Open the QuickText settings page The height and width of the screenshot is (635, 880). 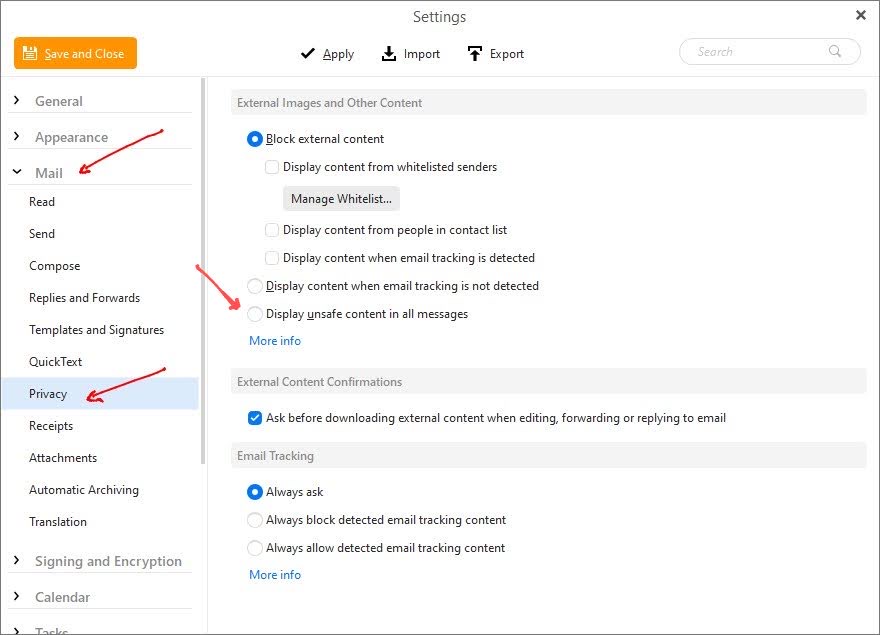pyautogui.click(x=56, y=362)
